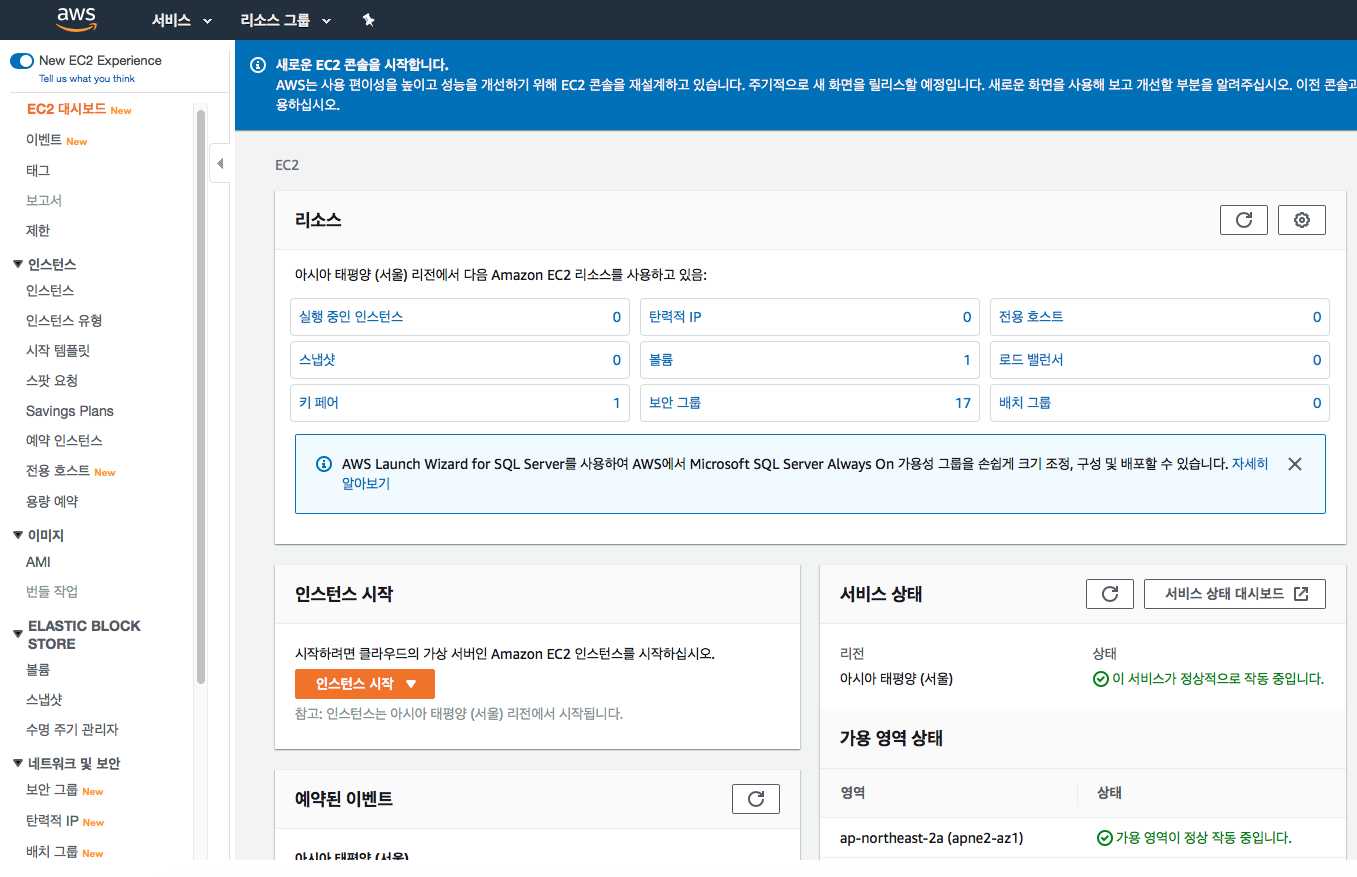Click 보안 그룹 resource tile showing 17
Screen dimensions: 1357x877
tap(810, 403)
